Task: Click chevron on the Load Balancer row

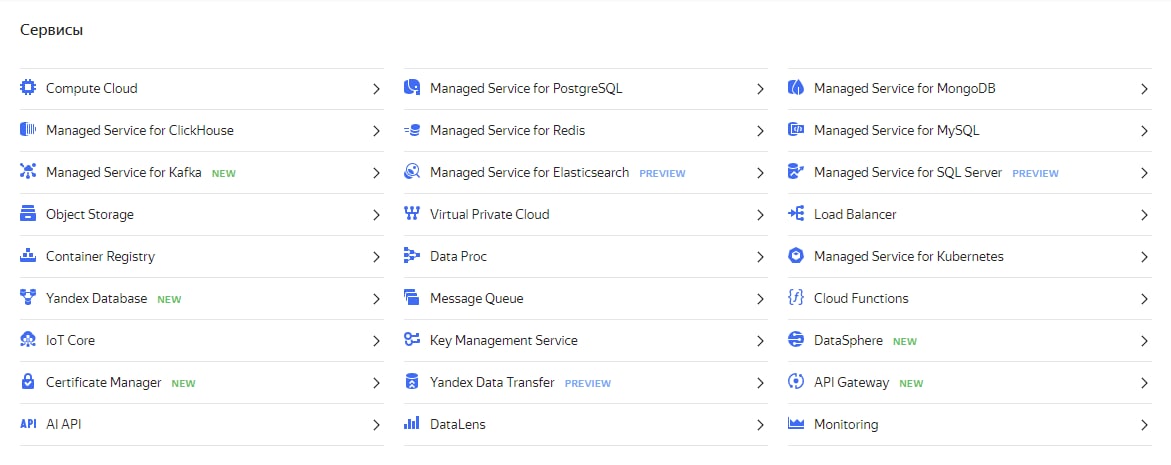Action: (x=1144, y=215)
